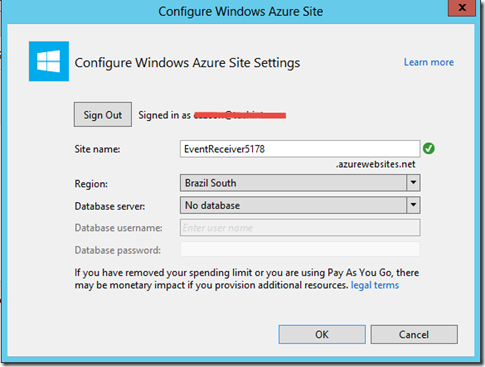Click the No database combo box

tap(300, 205)
